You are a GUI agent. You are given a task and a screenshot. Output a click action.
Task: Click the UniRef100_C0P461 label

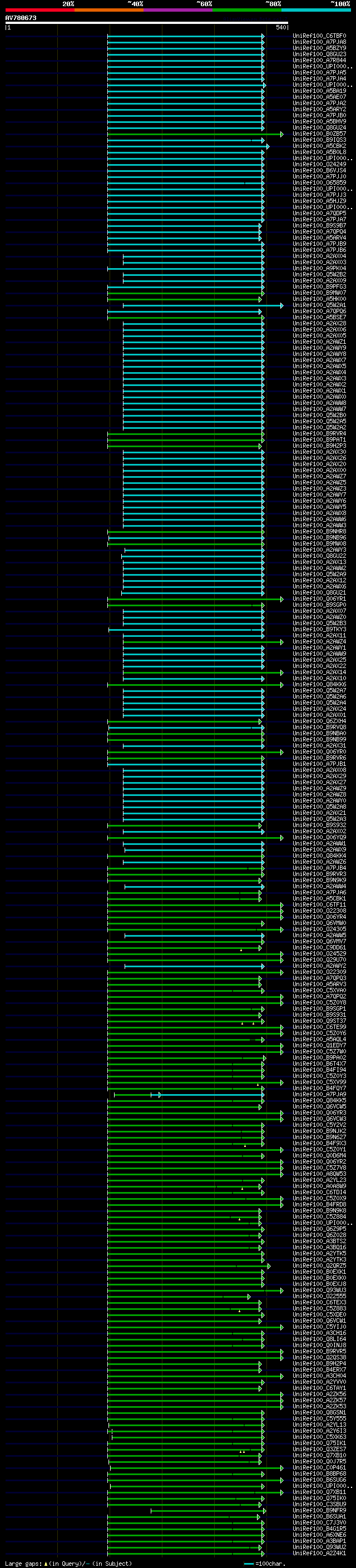(x=319, y=1467)
